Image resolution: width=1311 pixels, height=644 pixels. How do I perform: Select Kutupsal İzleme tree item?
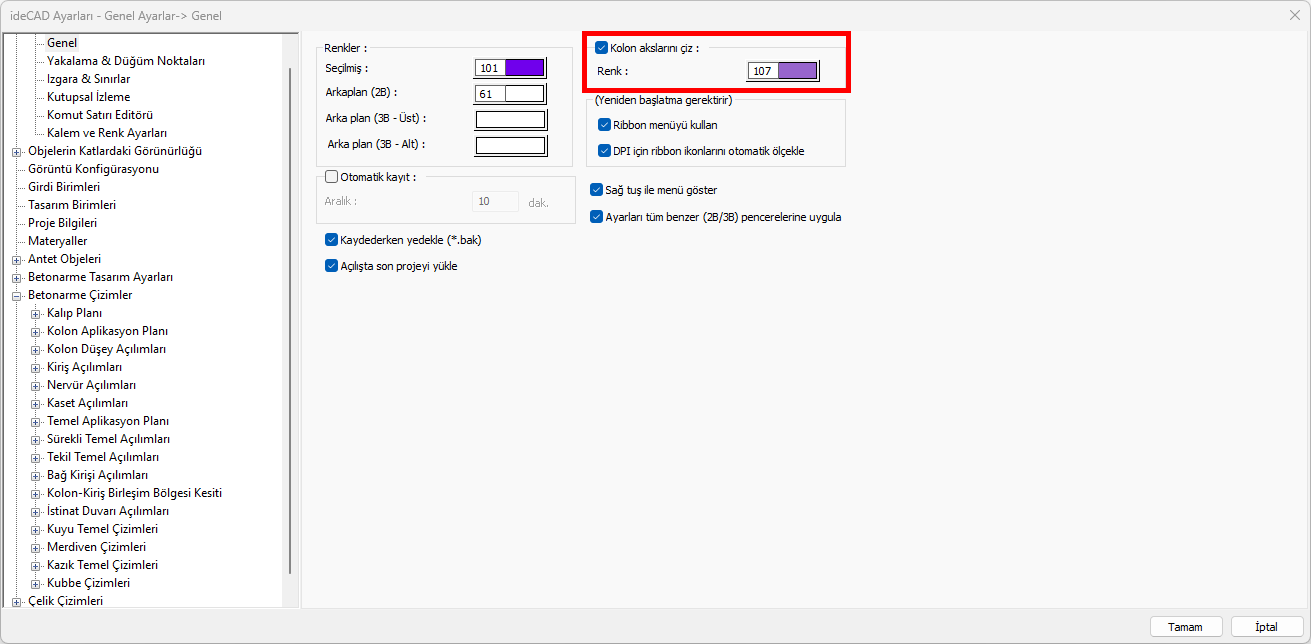tap(88, 97)
